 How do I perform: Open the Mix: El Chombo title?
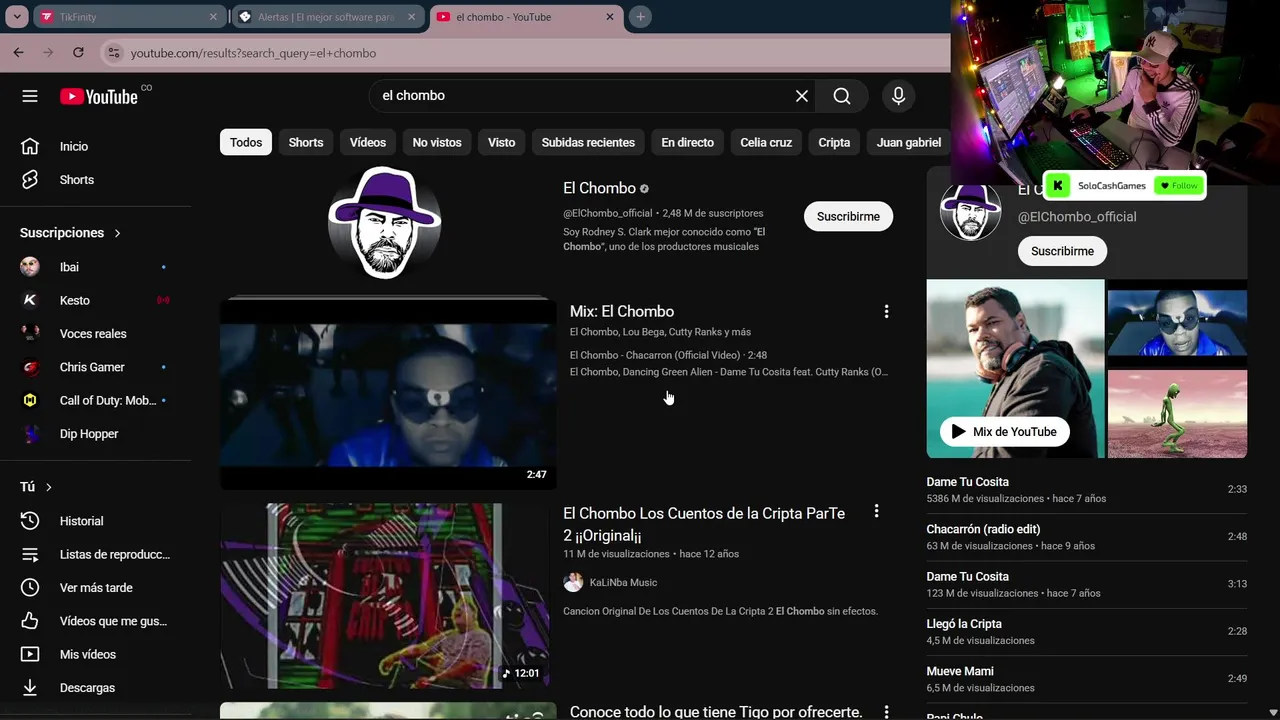point(622,312)
